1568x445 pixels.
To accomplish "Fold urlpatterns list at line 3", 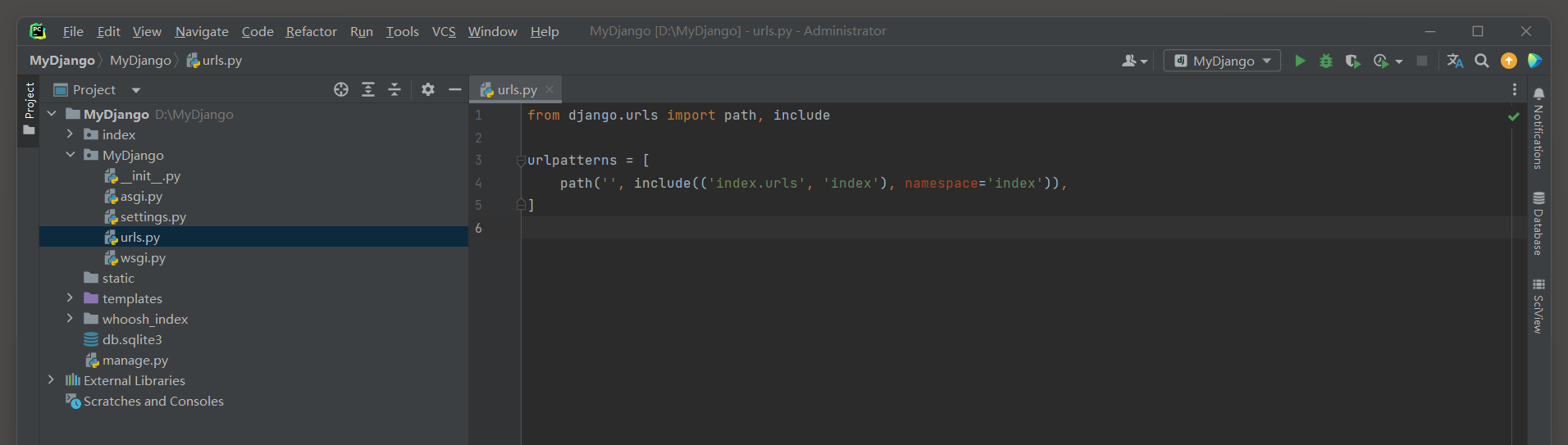I will click(521, 161).
